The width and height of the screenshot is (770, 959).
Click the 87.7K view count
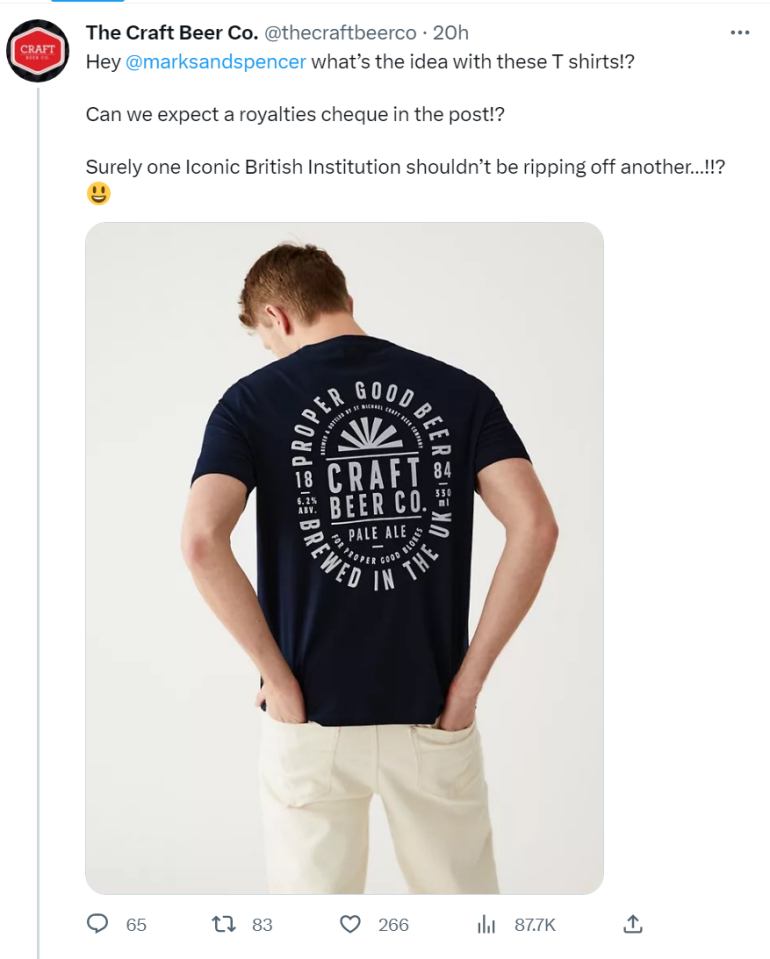tap(535, 925)
